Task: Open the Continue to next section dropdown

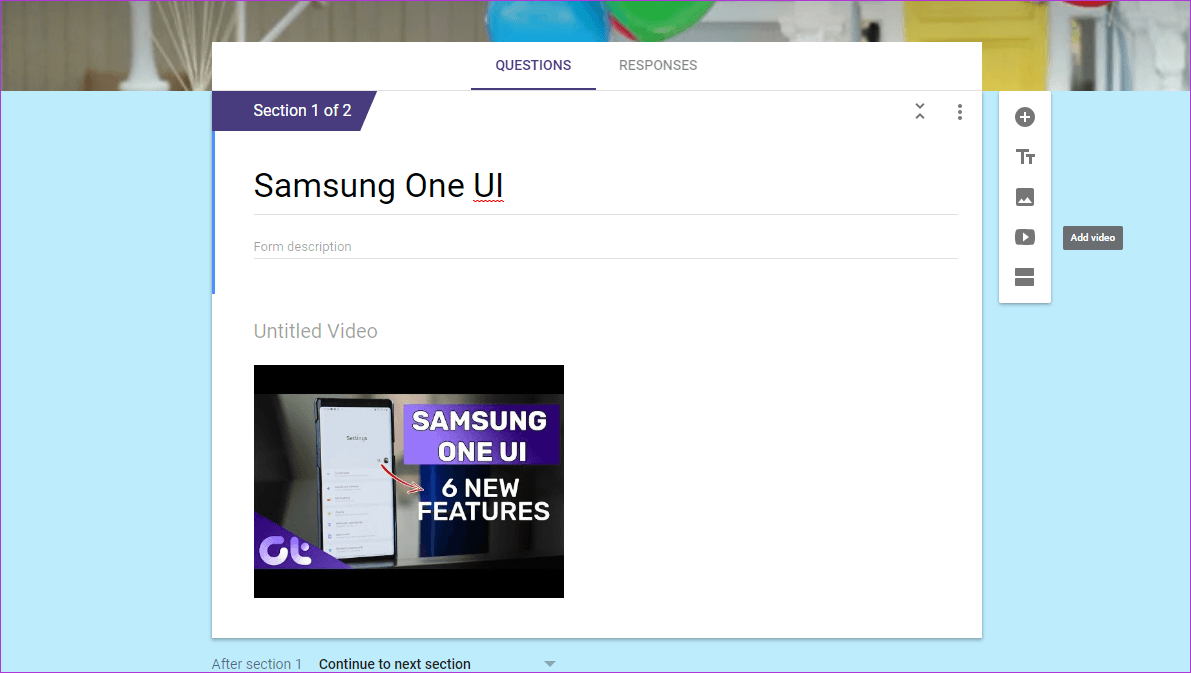Action: point(437,664)
